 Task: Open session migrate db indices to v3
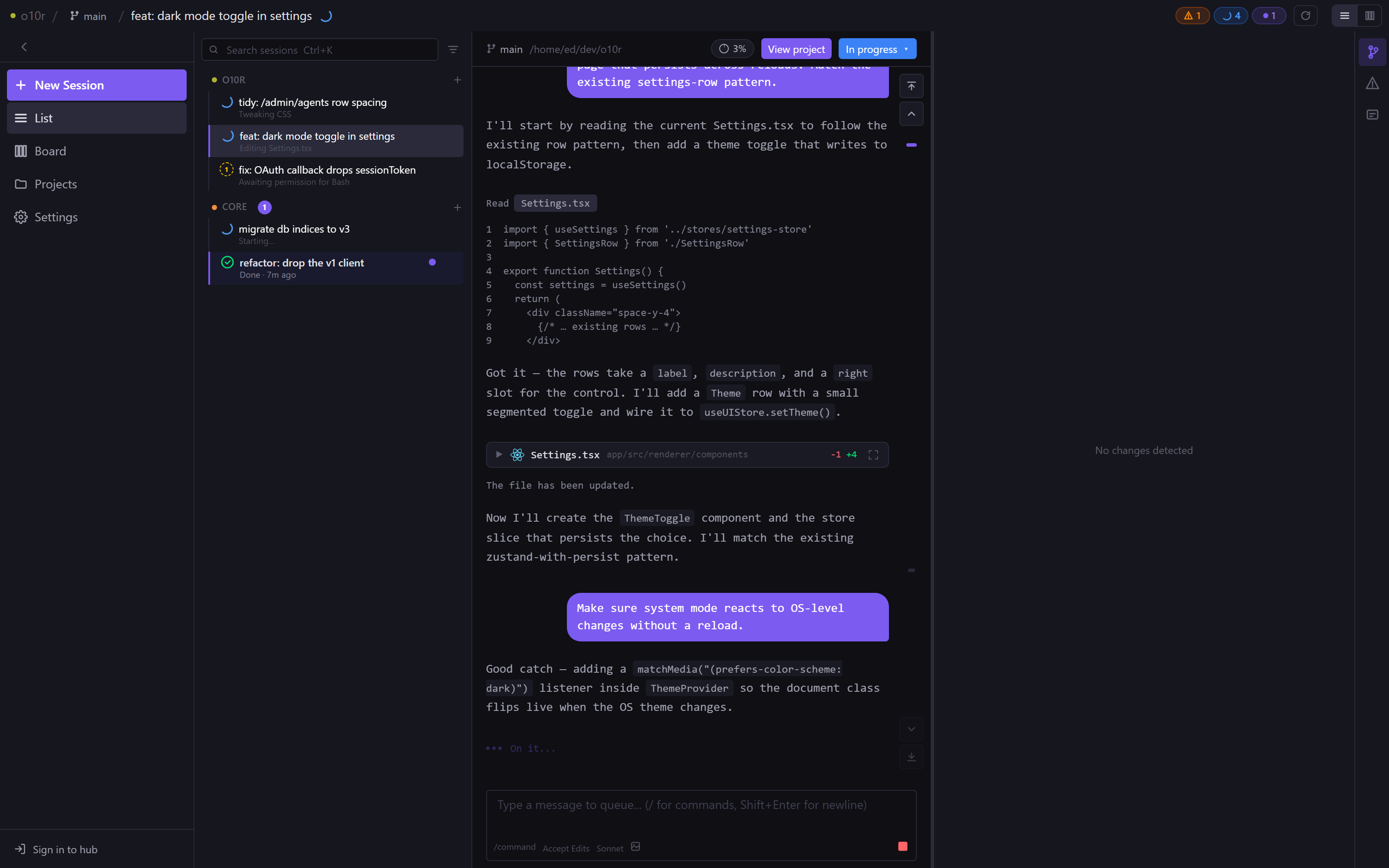click(x=336, y=234)
